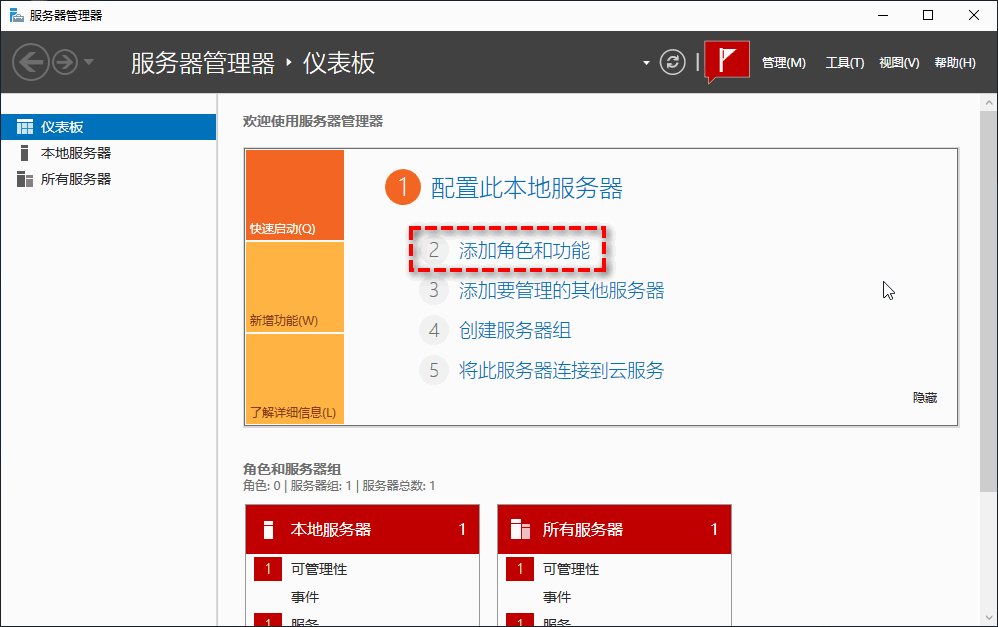Expand the dropdown arrow beside refresh
Viewport: 998px width, 627px height.
[x=646, y=63]
